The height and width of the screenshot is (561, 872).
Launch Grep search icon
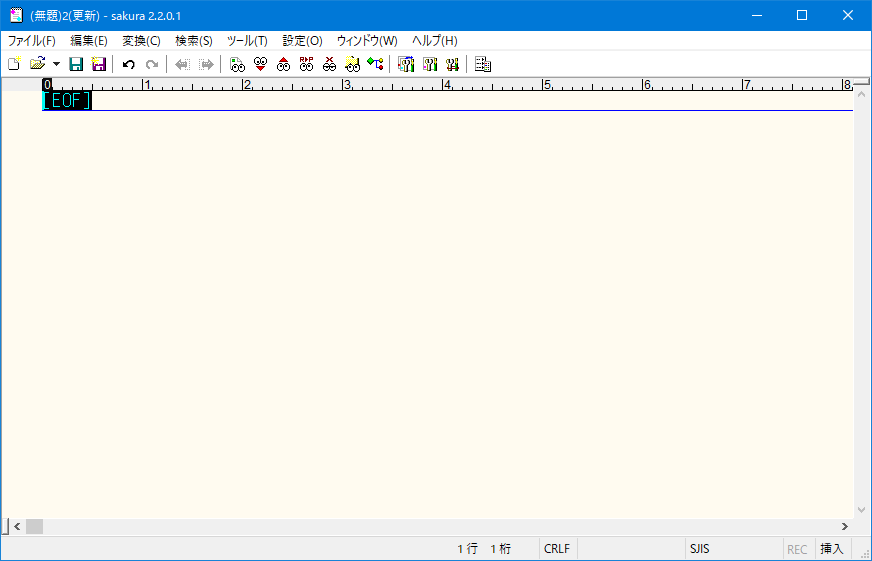click(352, 64)
